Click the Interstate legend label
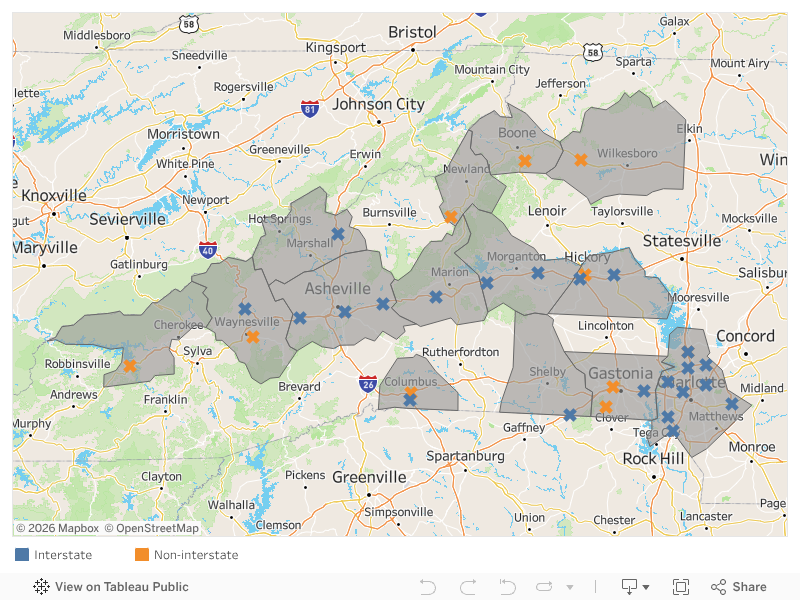 click(x=63, y=555)
